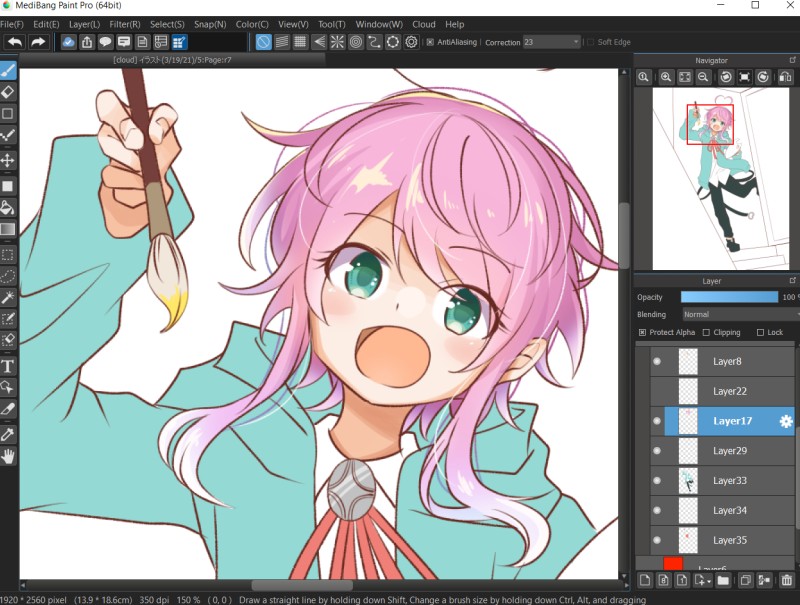Select the Select Eraser tool
This screenshot has height=605, width=800.
point(8,340)
